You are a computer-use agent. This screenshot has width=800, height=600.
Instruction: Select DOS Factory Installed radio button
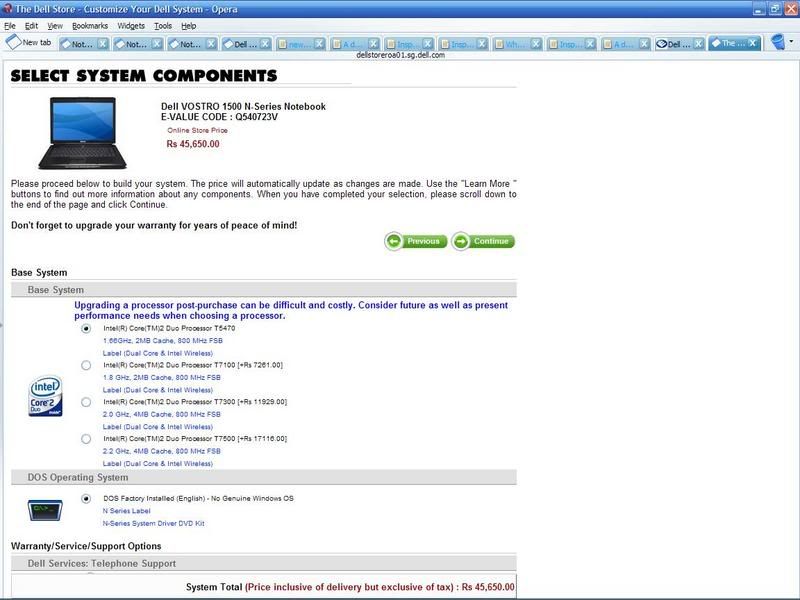86,498
